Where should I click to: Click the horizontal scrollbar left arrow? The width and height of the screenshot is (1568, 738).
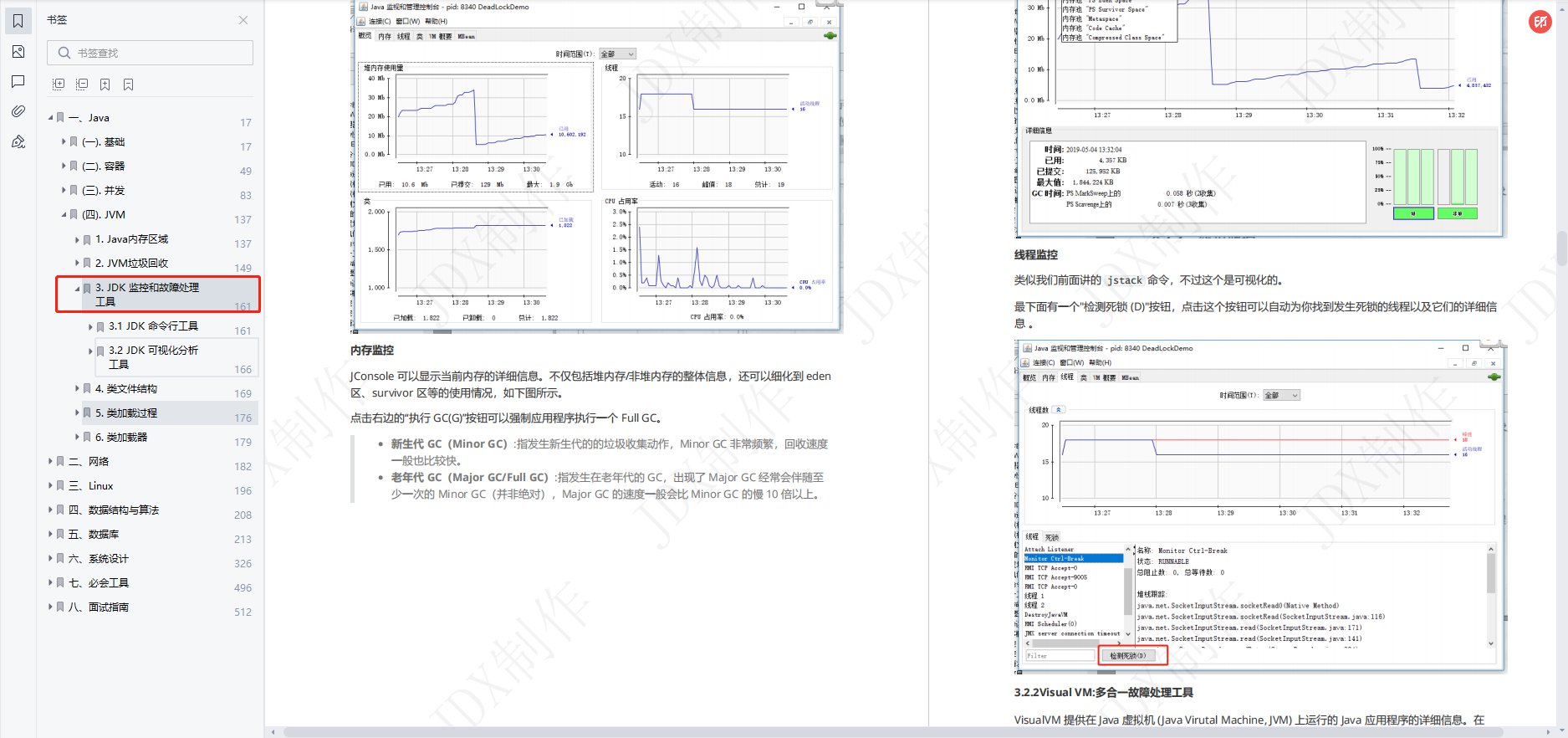[273, 732]
